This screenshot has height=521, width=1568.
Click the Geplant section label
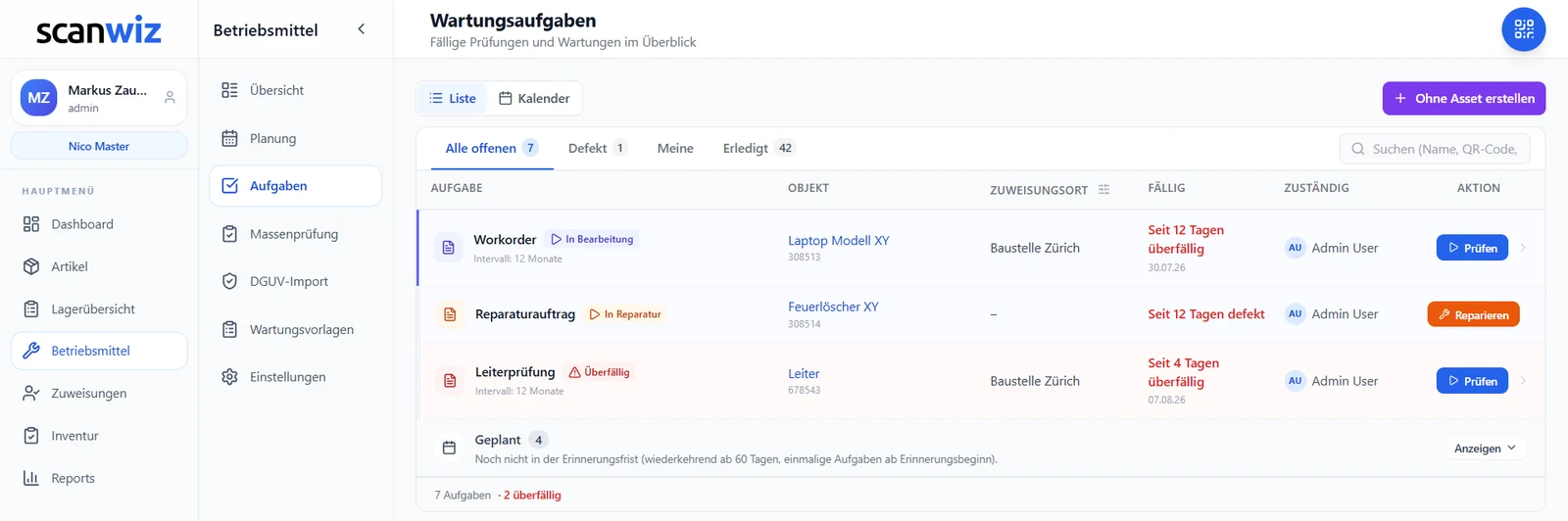498,440
